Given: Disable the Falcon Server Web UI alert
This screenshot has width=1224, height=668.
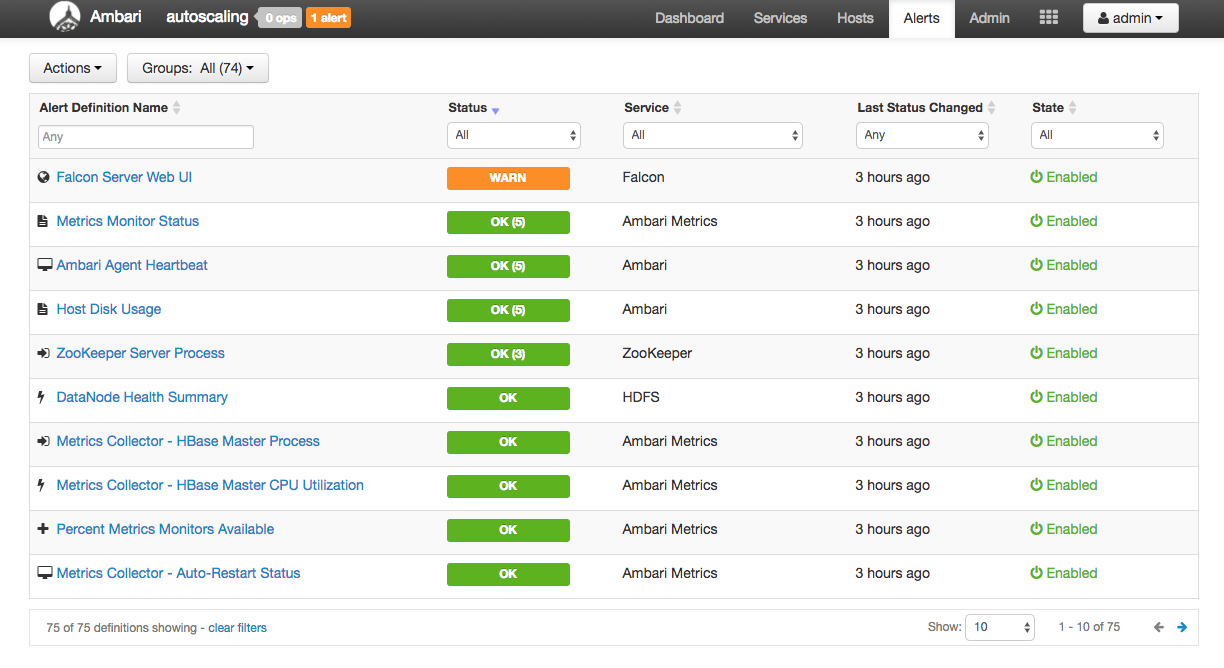Looking at the screenshot, I should 1063,177.
